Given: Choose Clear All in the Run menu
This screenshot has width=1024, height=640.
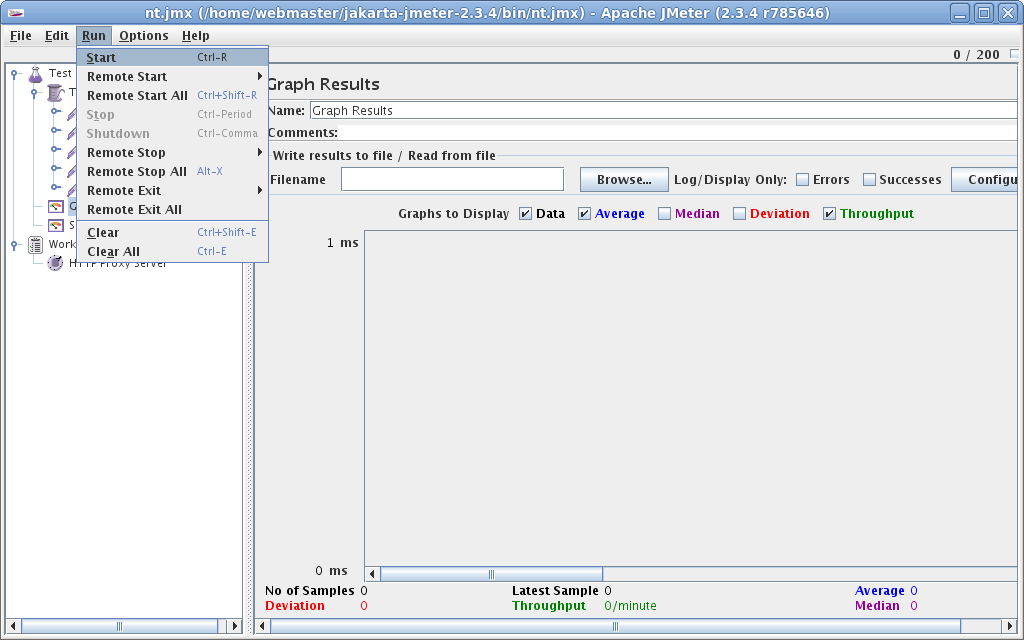Looking at the screenshot, I should 172,251.
